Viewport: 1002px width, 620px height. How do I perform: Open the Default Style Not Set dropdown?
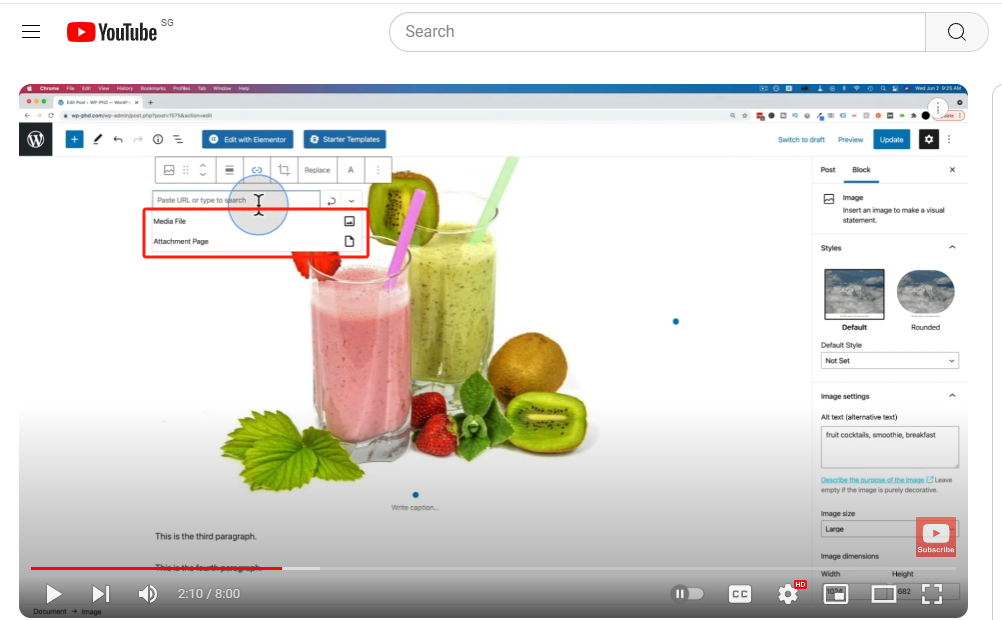click(890, 360)
